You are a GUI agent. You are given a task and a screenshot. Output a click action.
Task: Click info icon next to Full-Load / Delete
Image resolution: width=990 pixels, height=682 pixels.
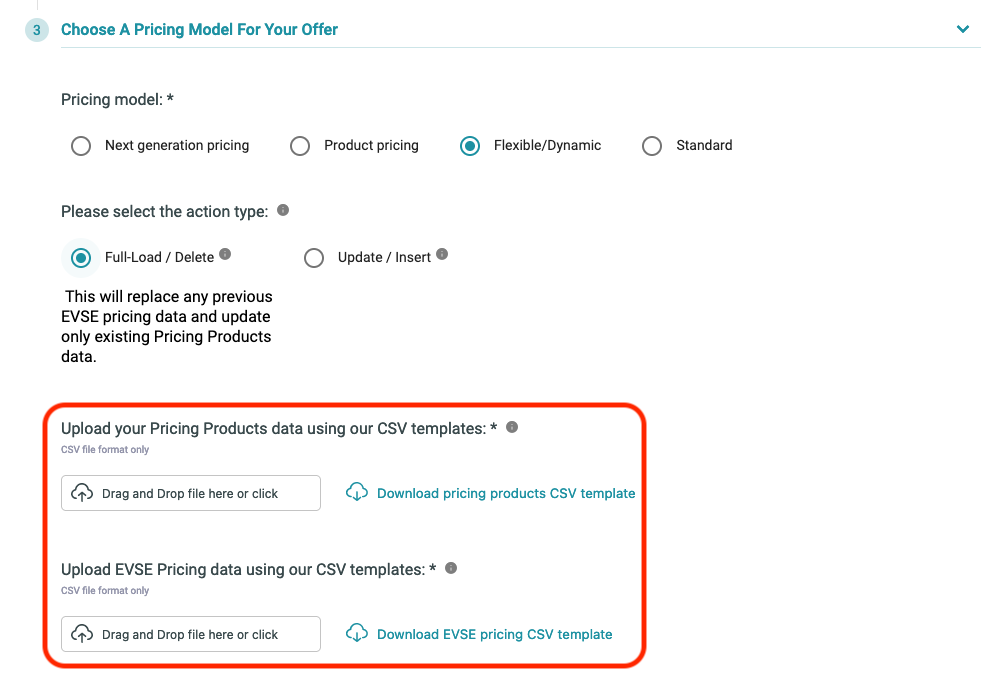click(225, 254)
